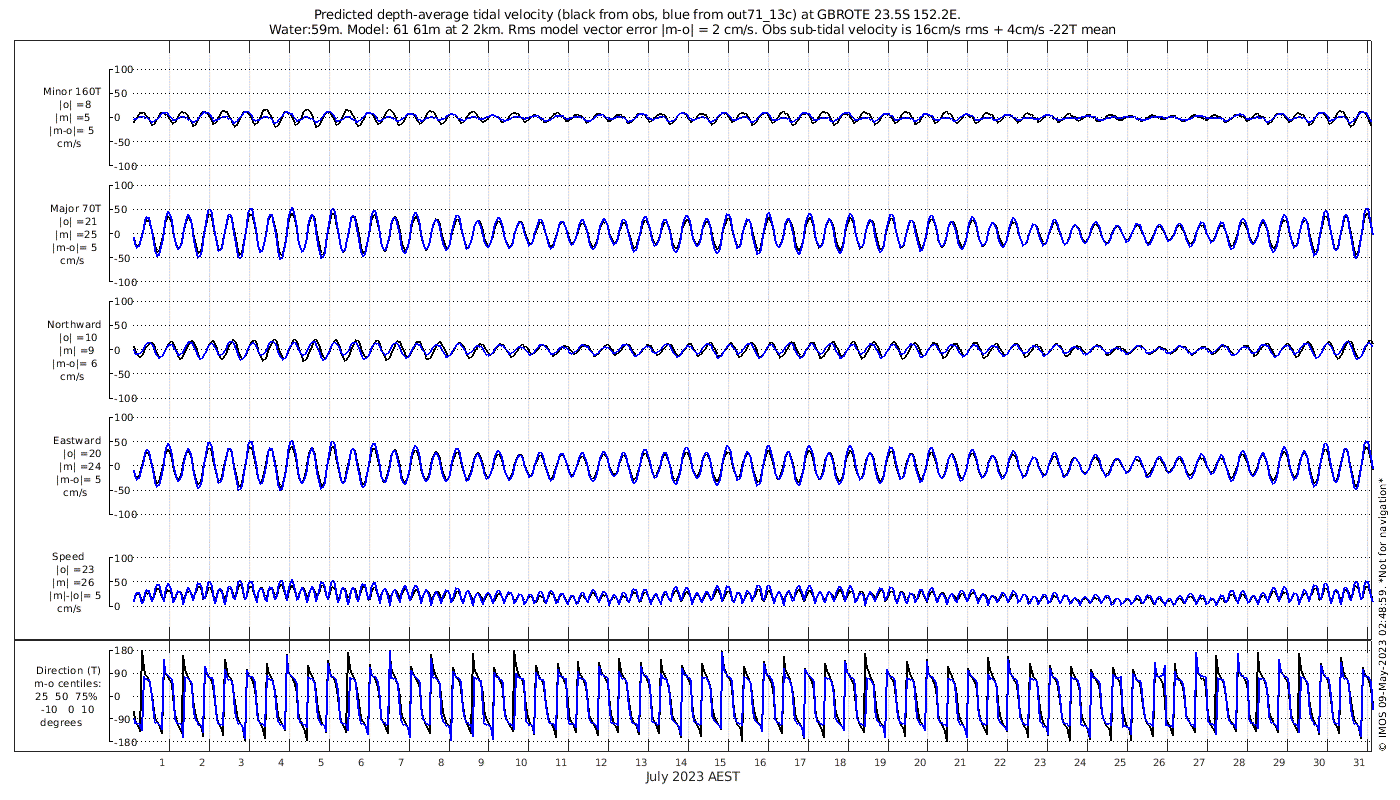Click the '|m| =5' value in Minor panel
The width and height of the screenshot is (1400, 800).
74,118
